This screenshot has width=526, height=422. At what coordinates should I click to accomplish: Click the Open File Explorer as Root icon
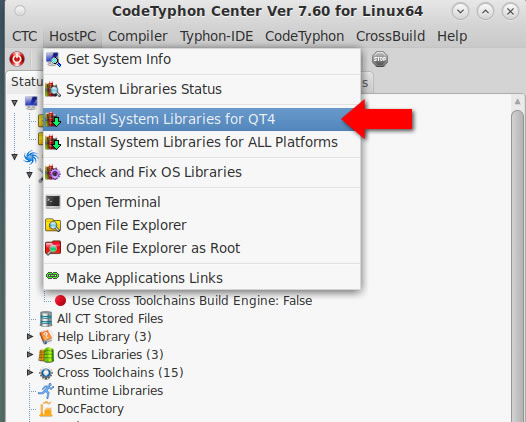click(x=53, y=248)
